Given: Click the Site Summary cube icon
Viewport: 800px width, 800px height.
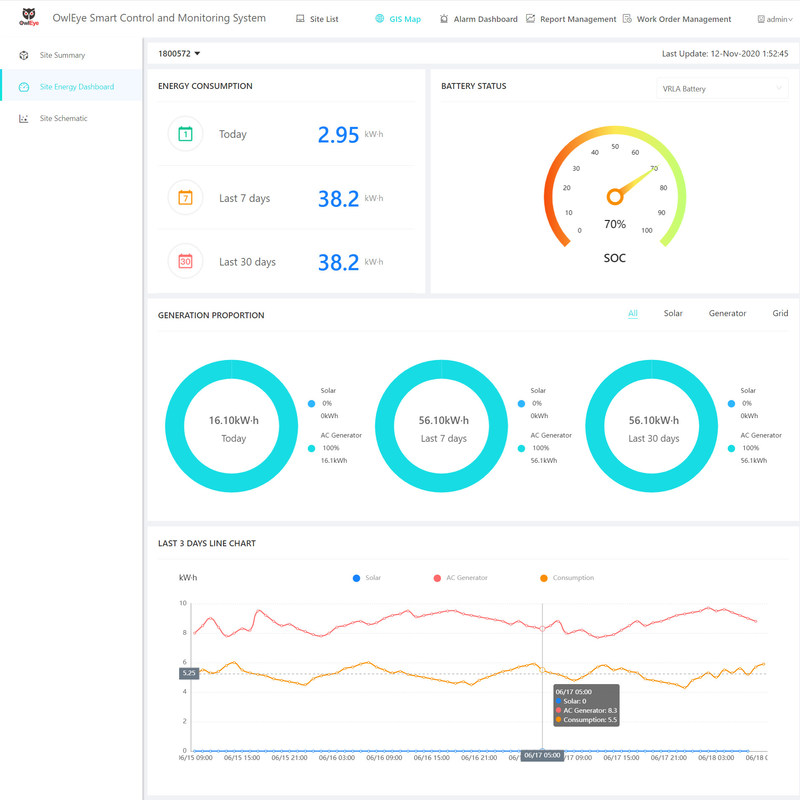Looking at the screenshot, I should pyautogui.click(x=24, y=55).
